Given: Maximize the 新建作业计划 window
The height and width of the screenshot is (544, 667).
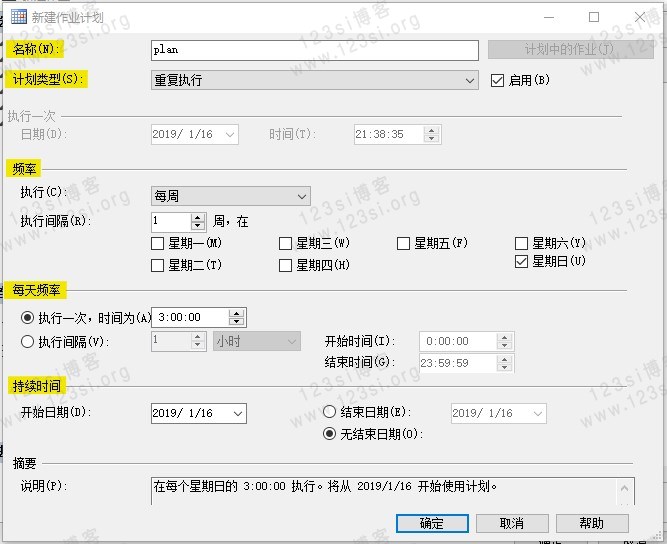Looking at the screenshot, I should [594, 17].
